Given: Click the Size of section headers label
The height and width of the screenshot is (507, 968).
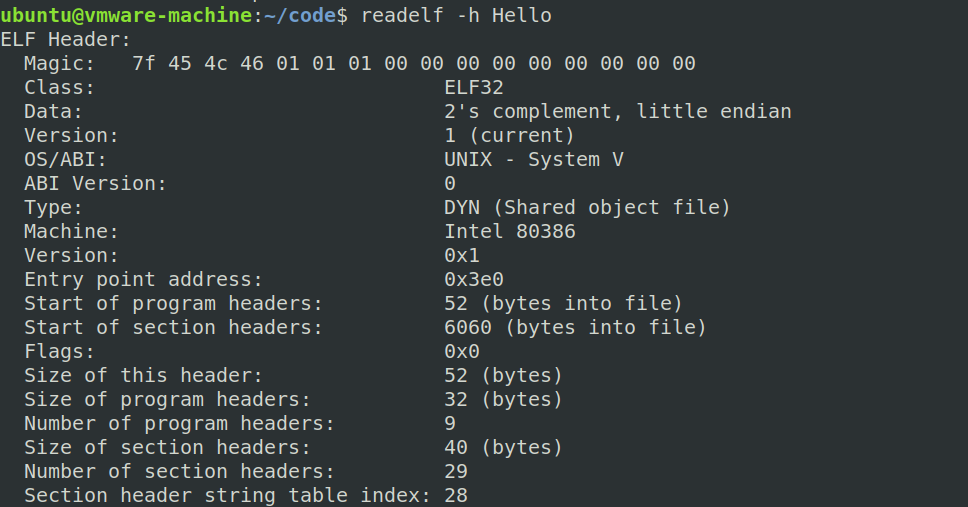Looking at the screenshot, I should [167, 447].
